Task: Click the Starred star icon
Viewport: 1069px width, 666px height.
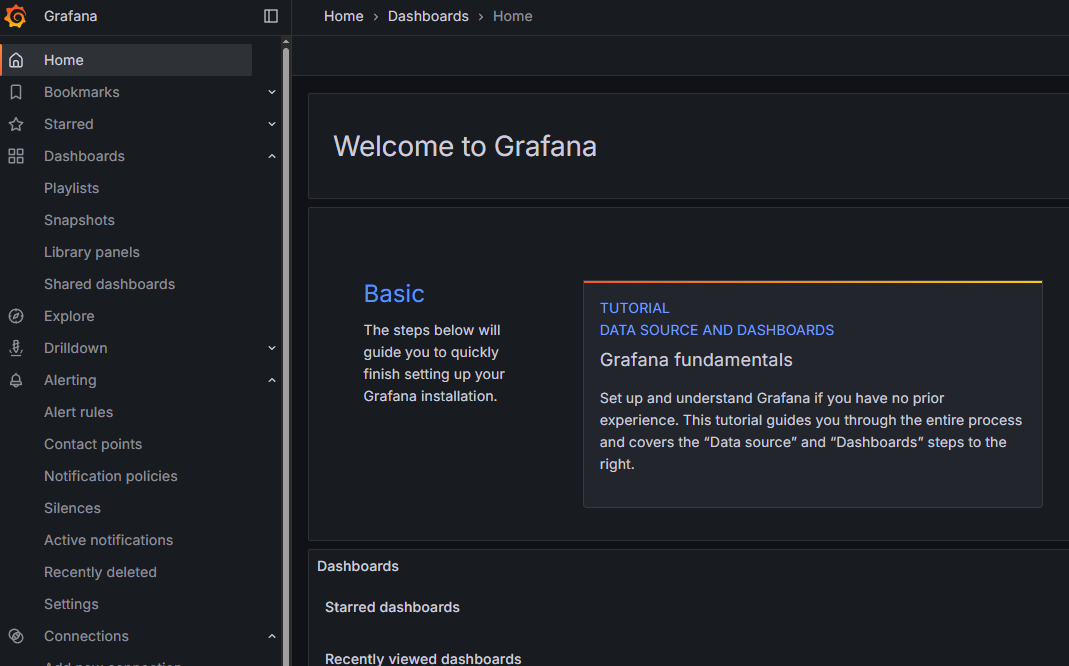Action: click(x=16, y=124)
